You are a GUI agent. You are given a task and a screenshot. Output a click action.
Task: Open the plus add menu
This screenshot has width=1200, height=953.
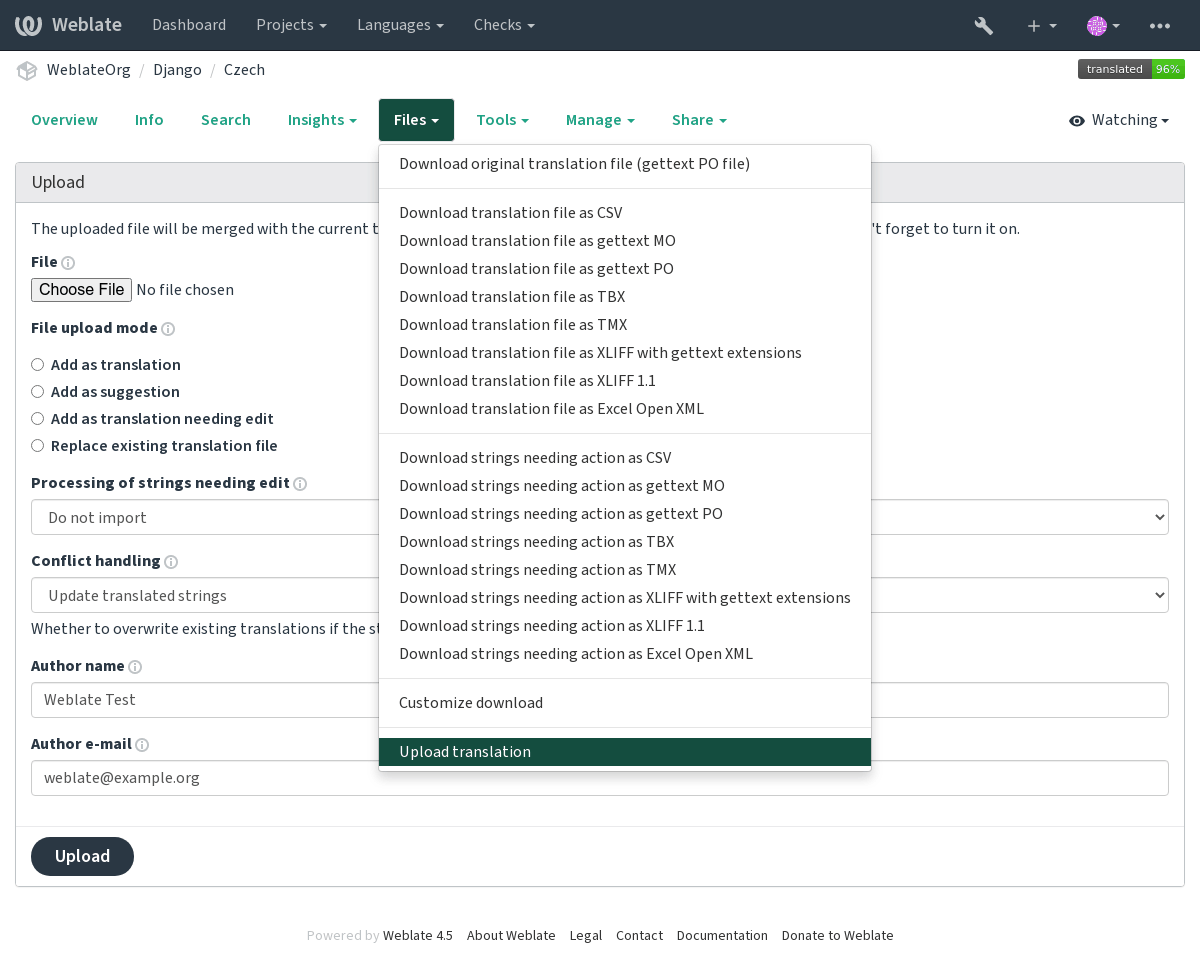tap(1041, 25)
